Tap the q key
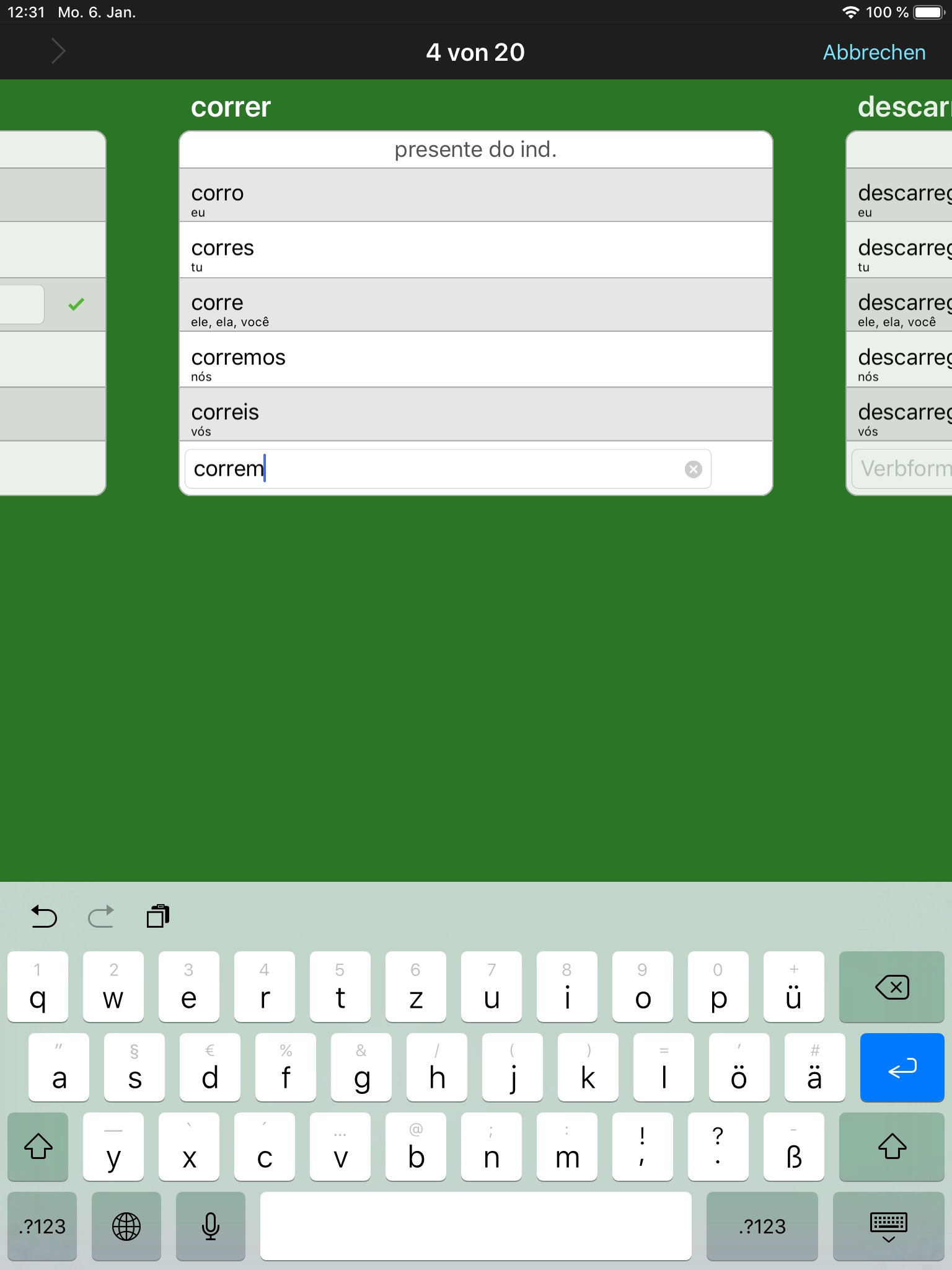 coord(38,987)
